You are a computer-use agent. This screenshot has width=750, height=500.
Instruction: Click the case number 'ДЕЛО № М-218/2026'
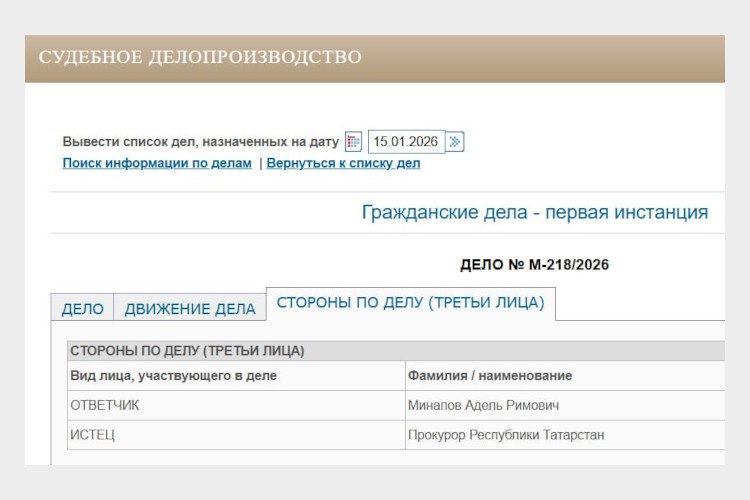[x=534, y=265]
